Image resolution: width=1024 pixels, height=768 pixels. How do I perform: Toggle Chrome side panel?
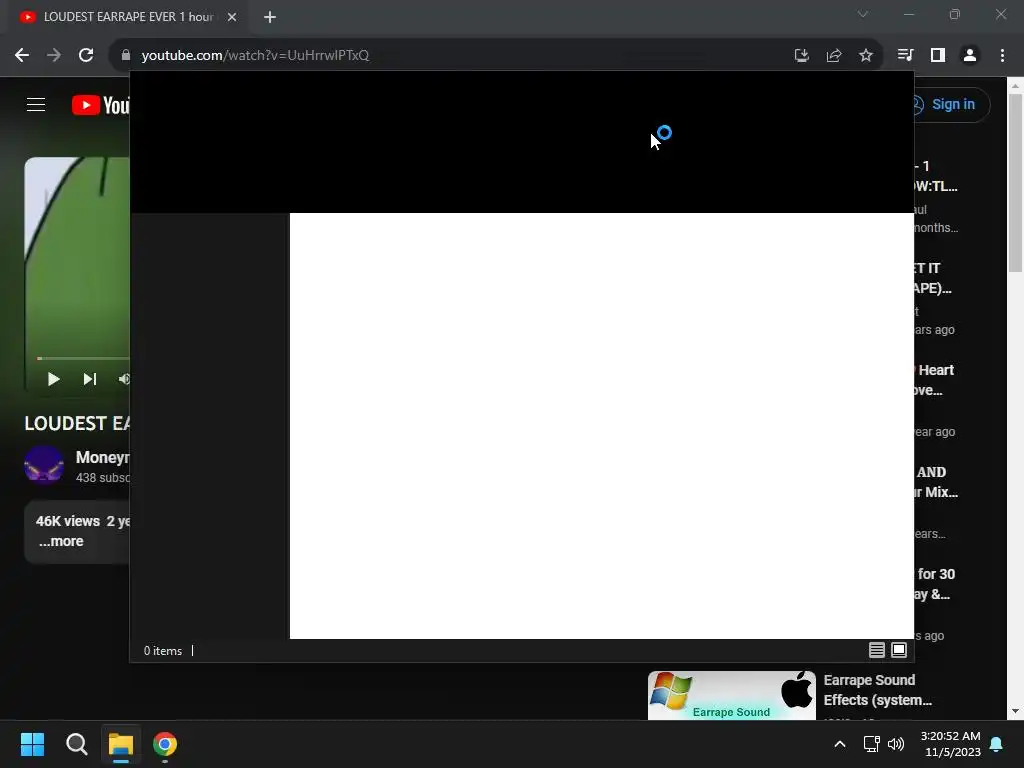point(938,56)
